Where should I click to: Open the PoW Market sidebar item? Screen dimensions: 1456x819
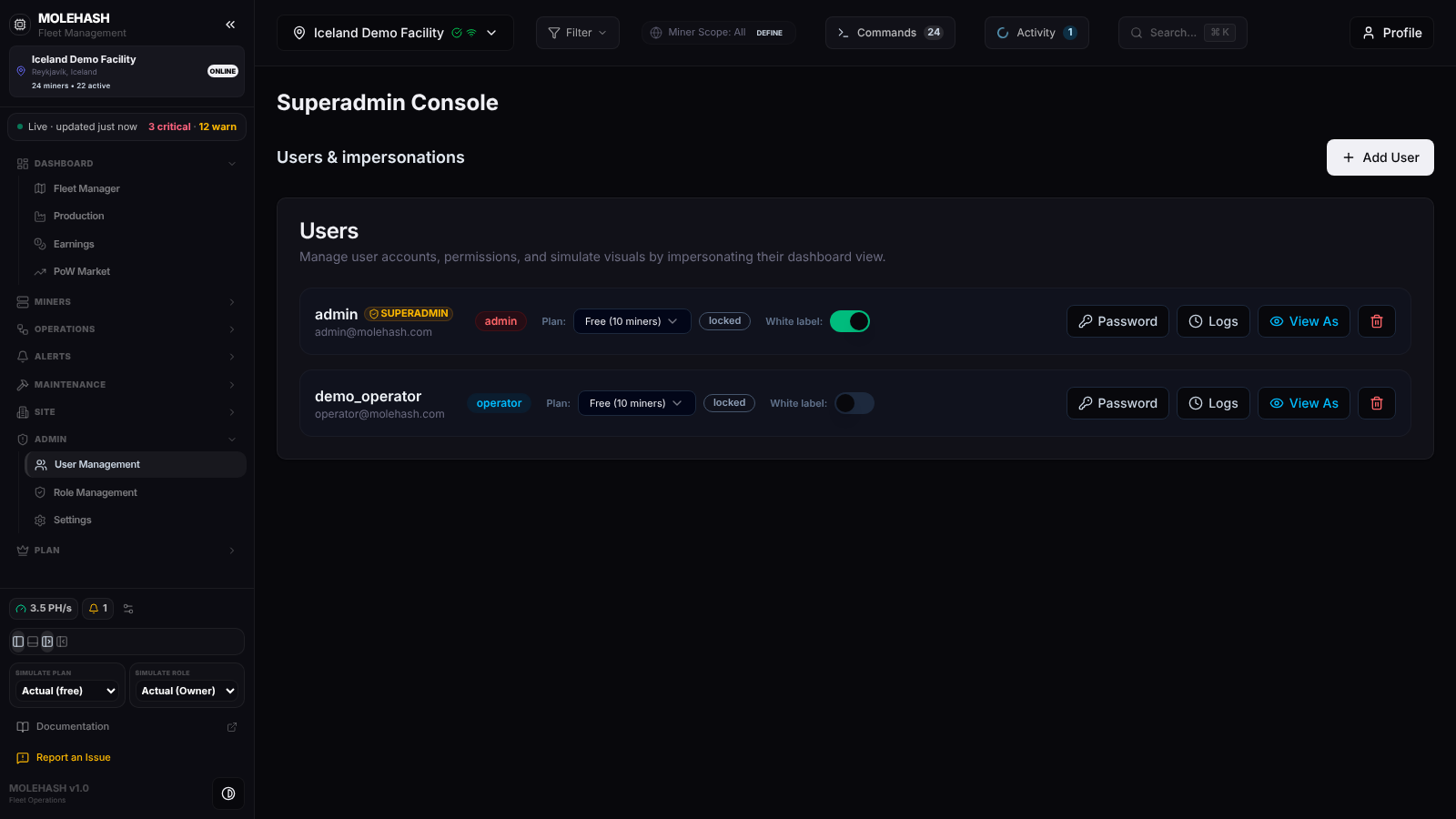pyautogui.click(x=136, y=272)
